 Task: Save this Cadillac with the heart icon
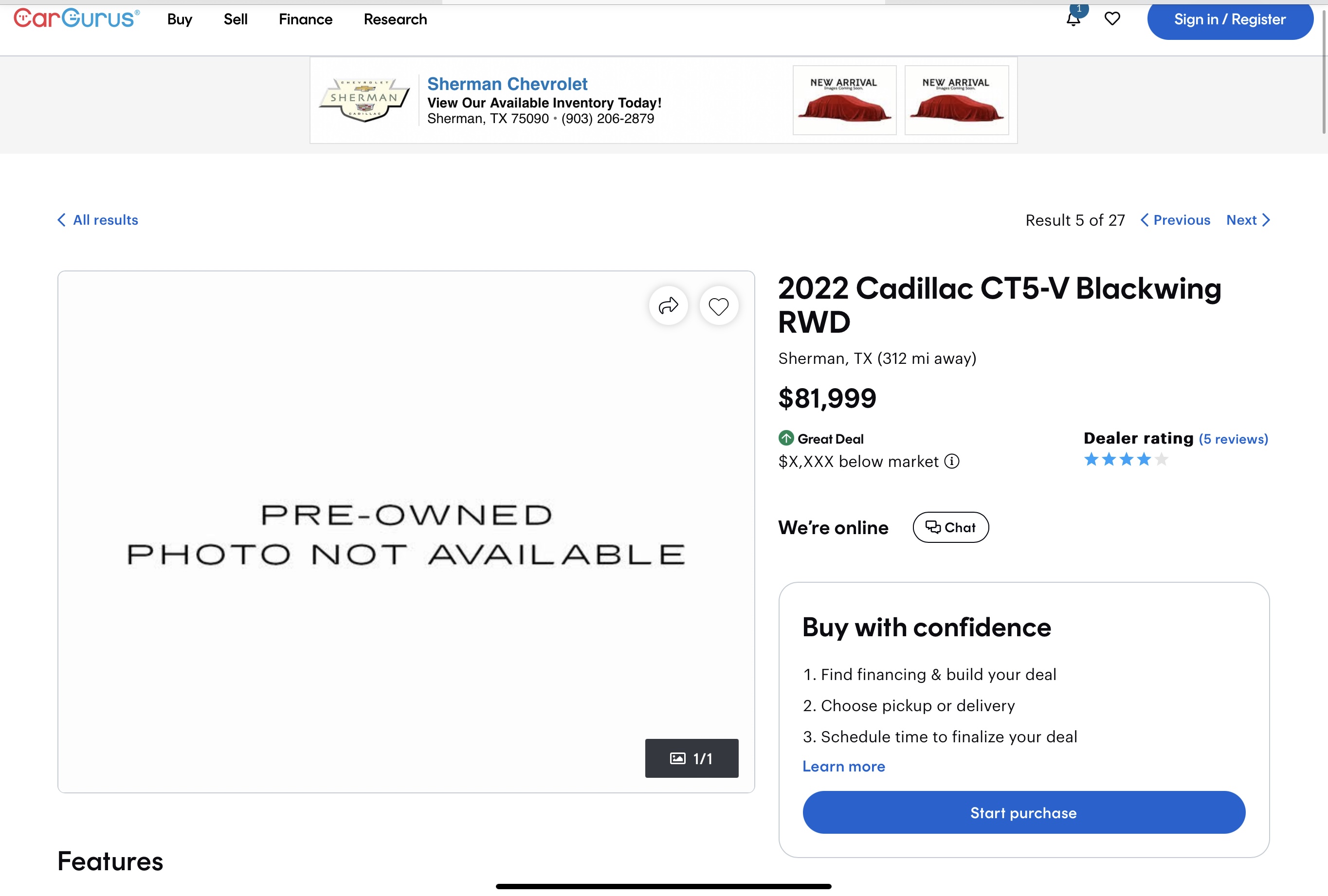pyautogui.click(x=718, y=305)
